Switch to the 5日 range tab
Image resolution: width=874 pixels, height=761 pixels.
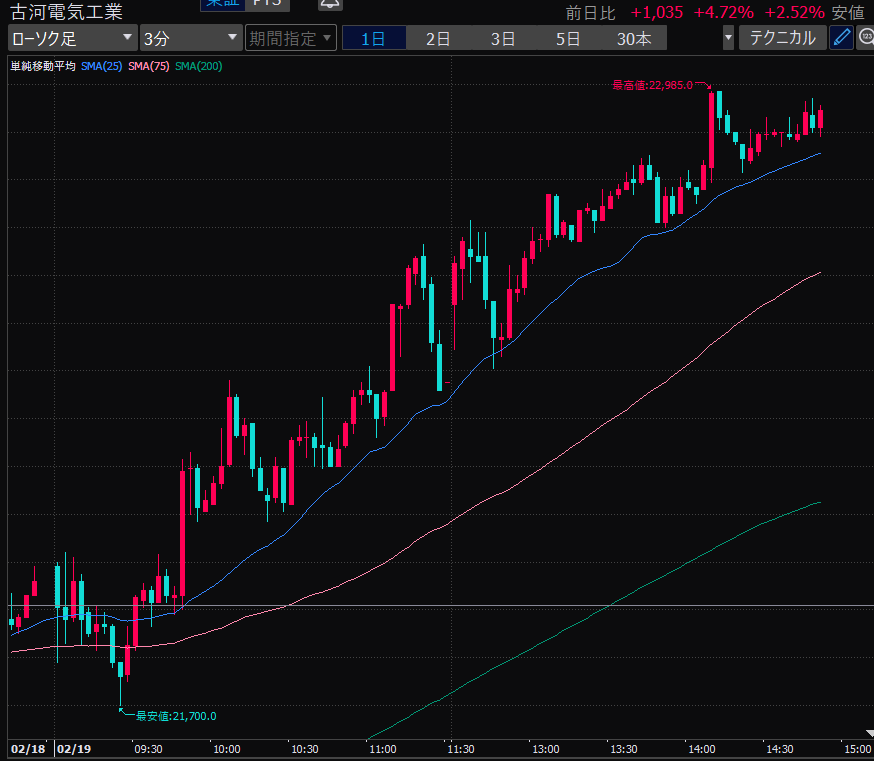568,39
